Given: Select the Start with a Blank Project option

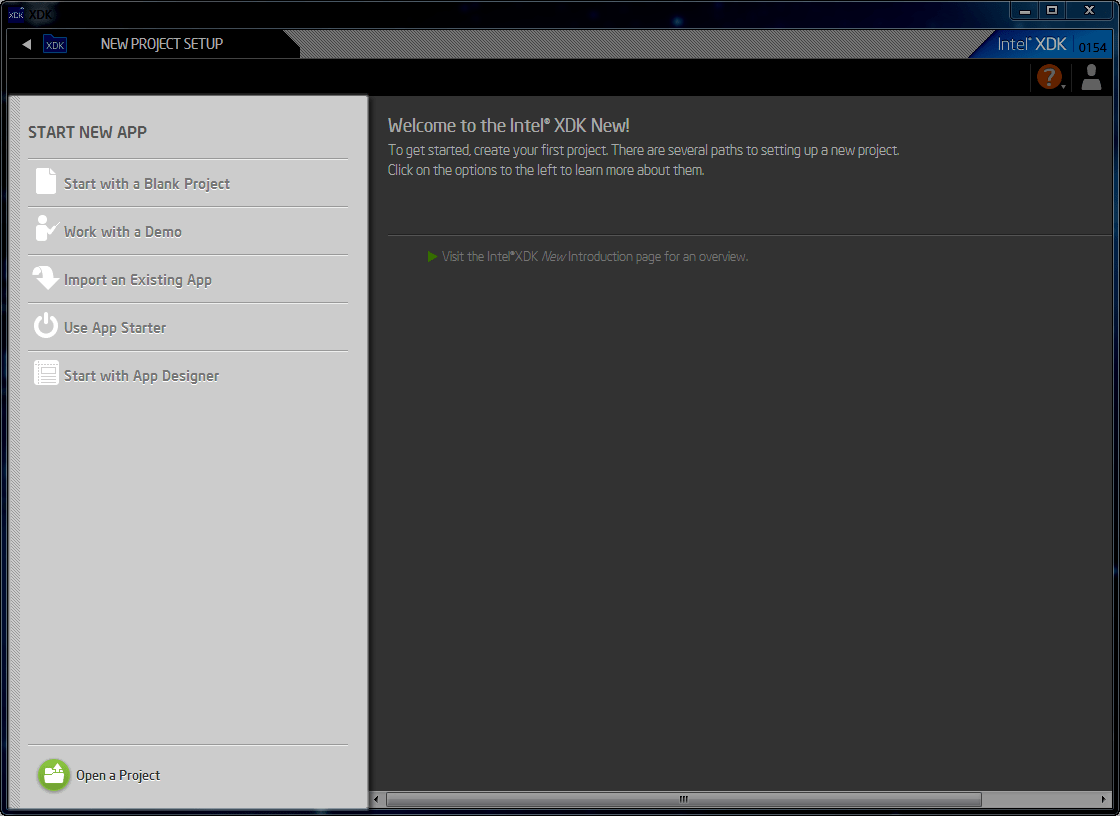Looking at the screenshot, I should [x=146, y=183].
